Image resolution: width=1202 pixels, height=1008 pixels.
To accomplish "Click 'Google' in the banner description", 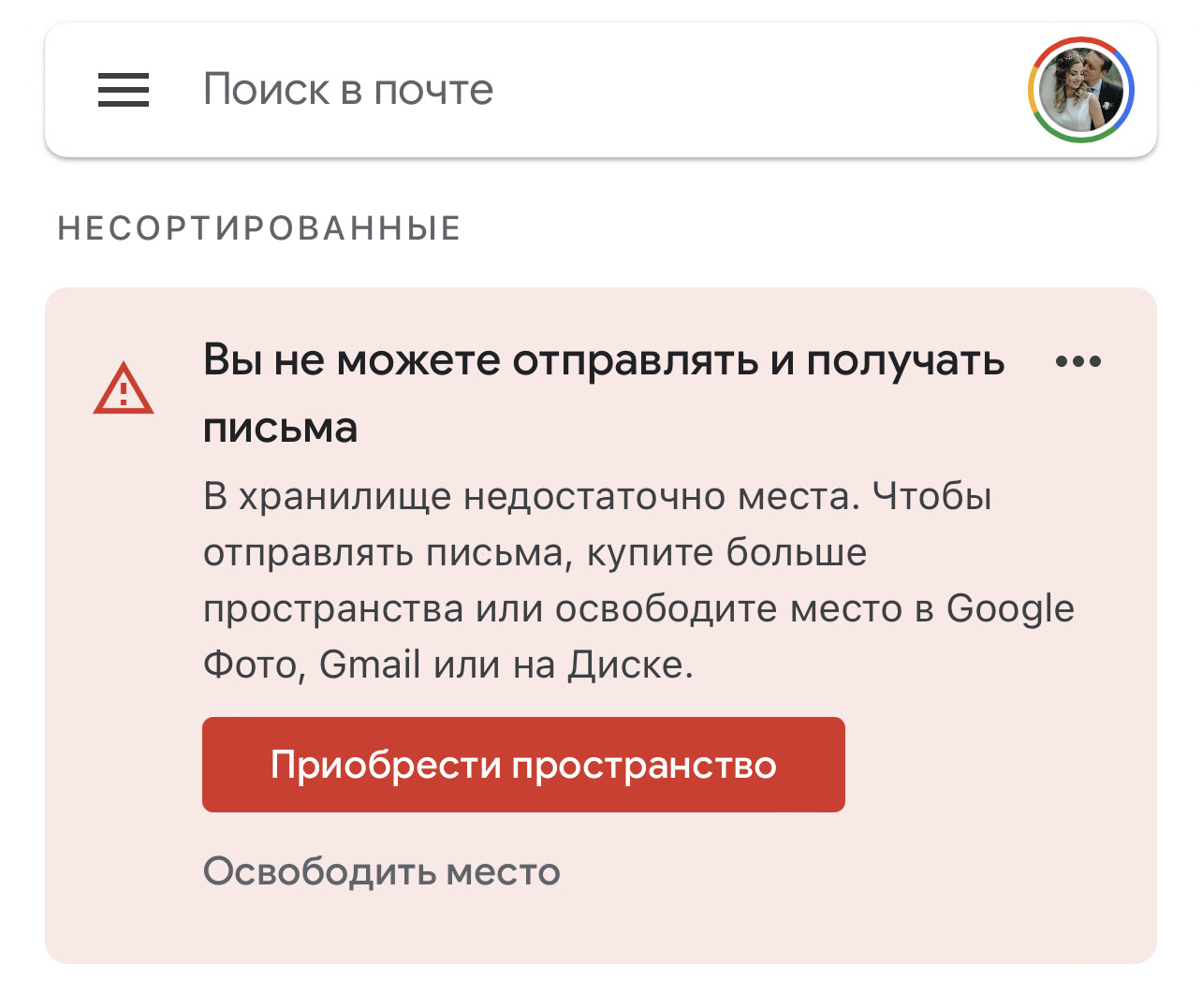I will pos(1010,610).
